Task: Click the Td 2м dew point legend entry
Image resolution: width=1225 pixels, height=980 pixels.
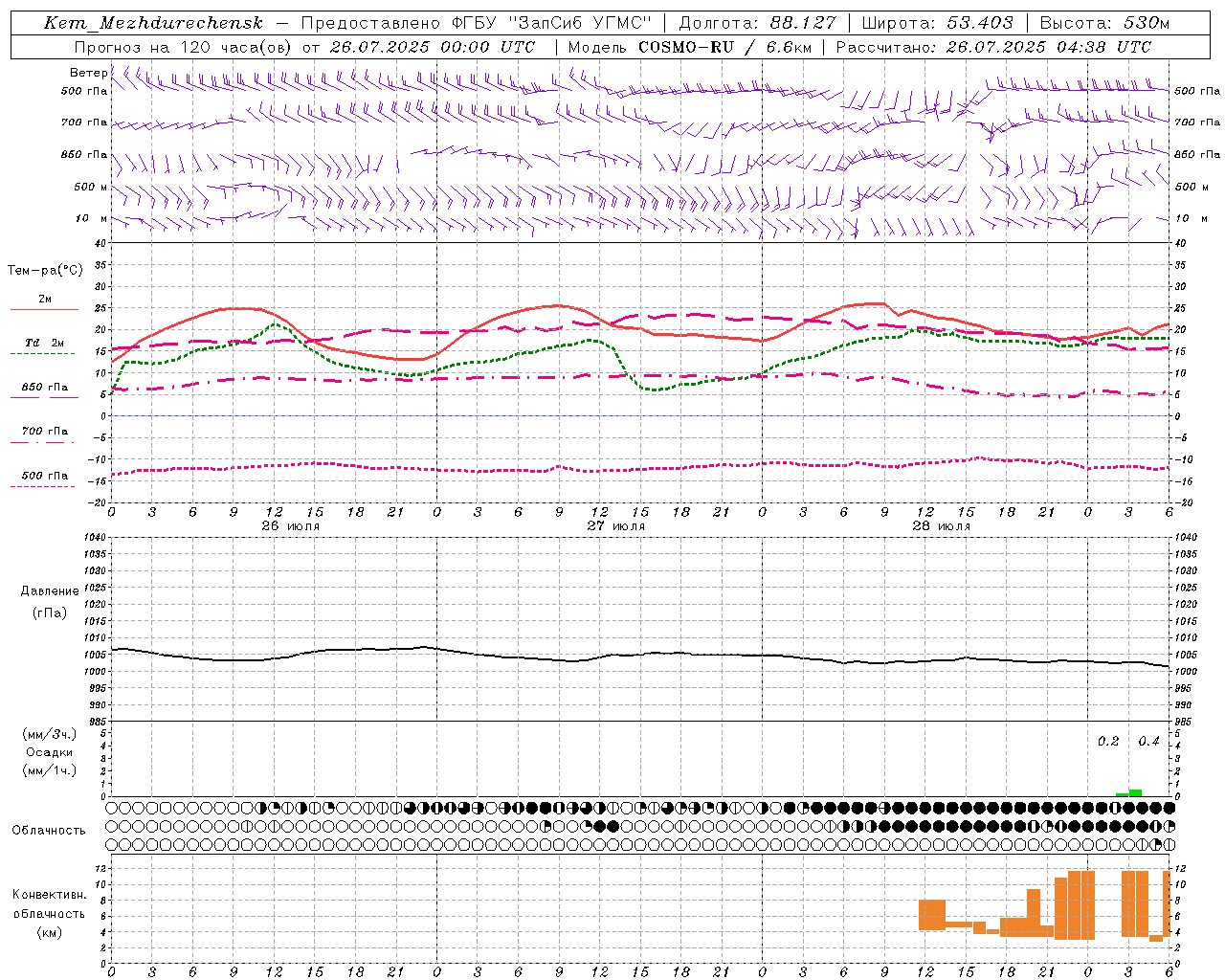Action: [45, 343]
